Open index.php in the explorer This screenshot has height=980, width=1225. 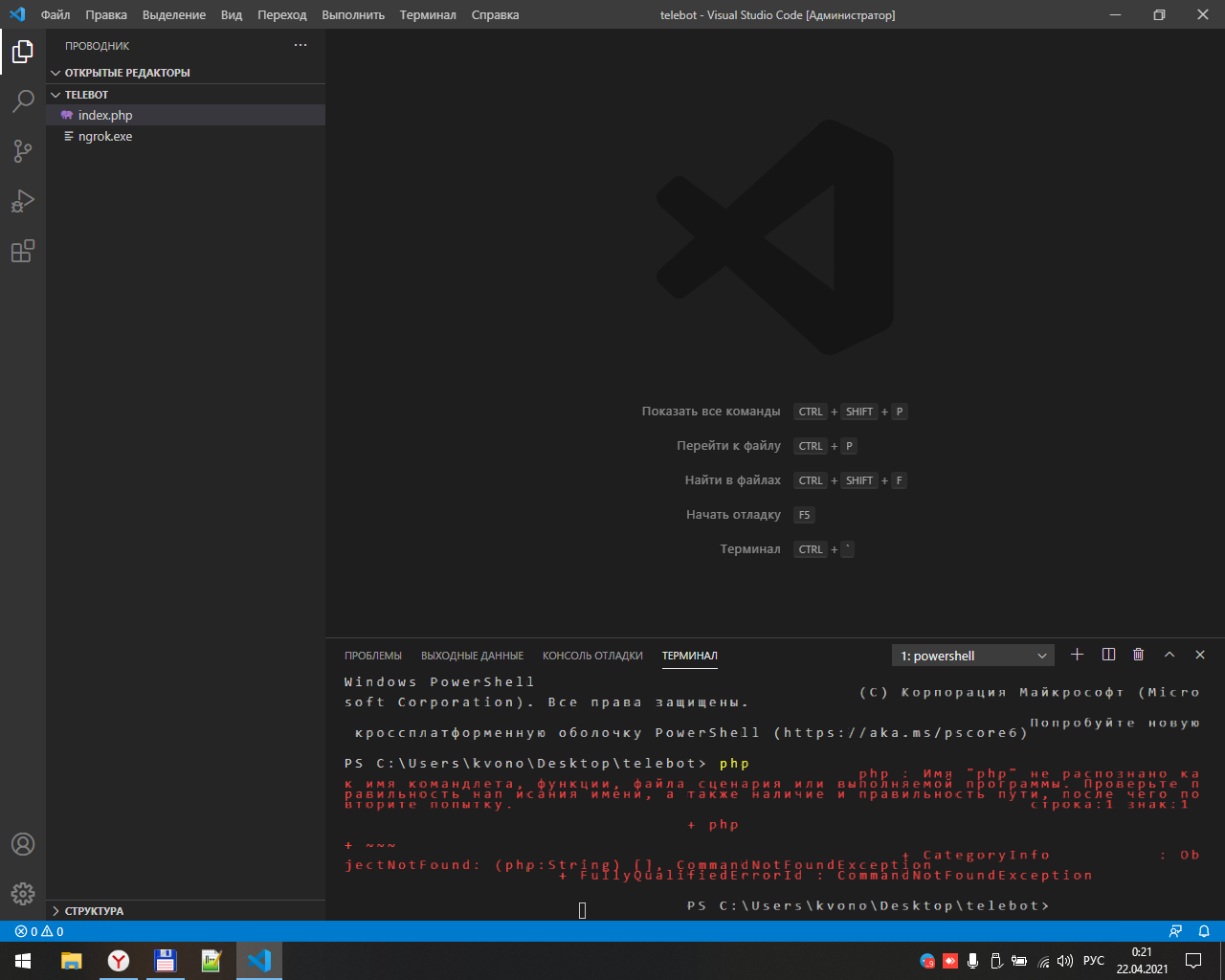pos(186,115)
